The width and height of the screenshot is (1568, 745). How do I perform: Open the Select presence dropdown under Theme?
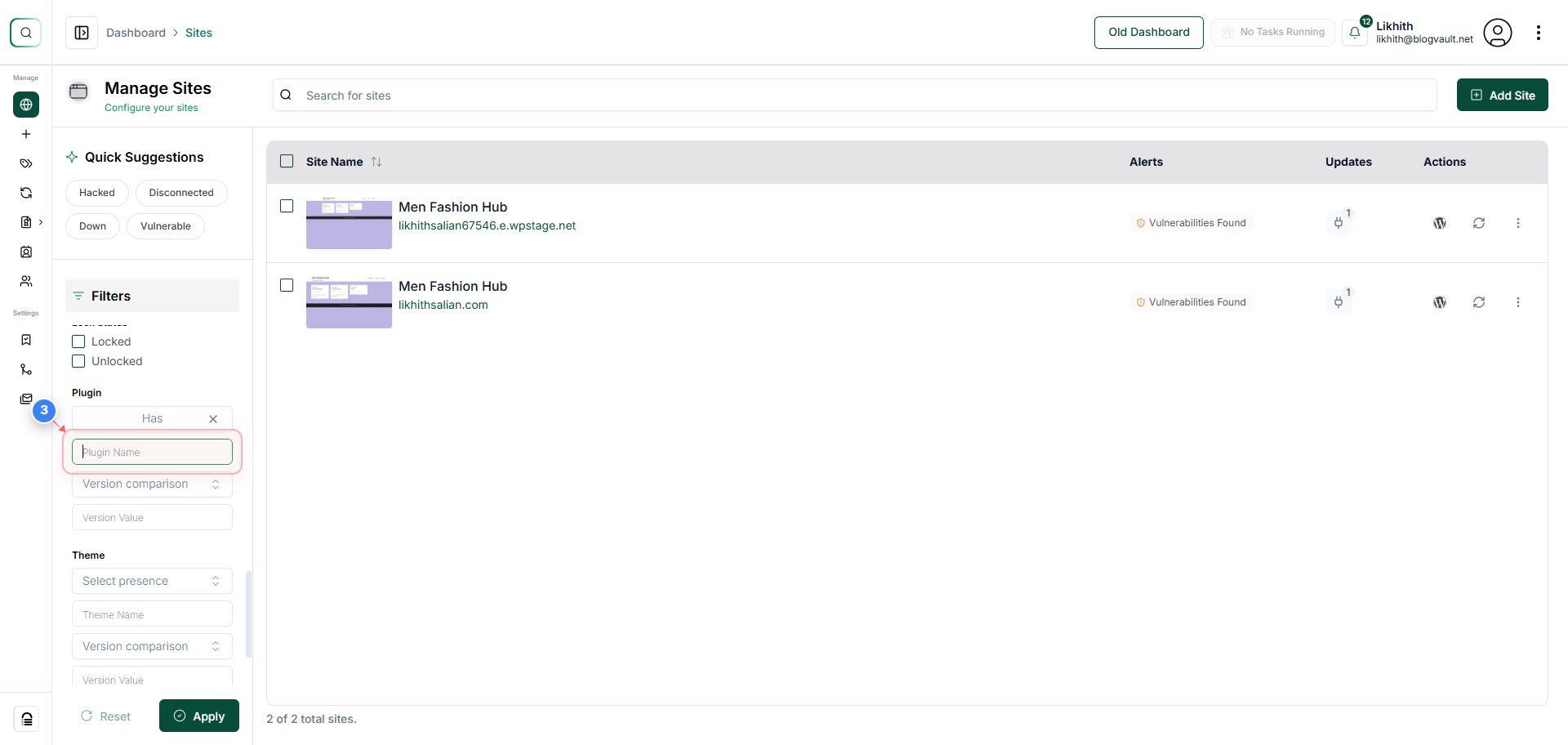[x=151, y=580]
